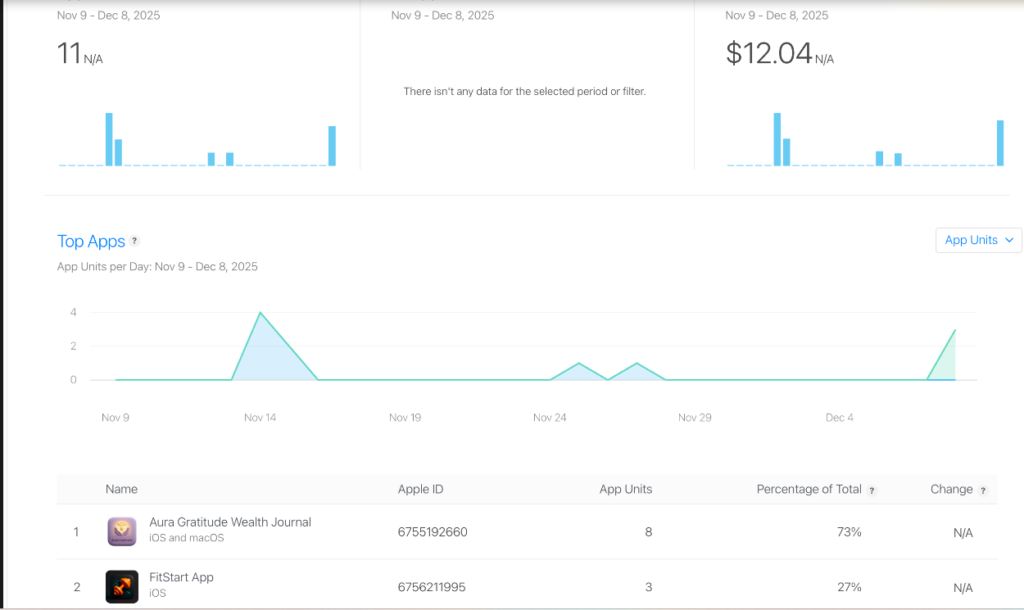
Task: Click Apple ID 6755192660 in first row
Action: [x=432, y=532]
